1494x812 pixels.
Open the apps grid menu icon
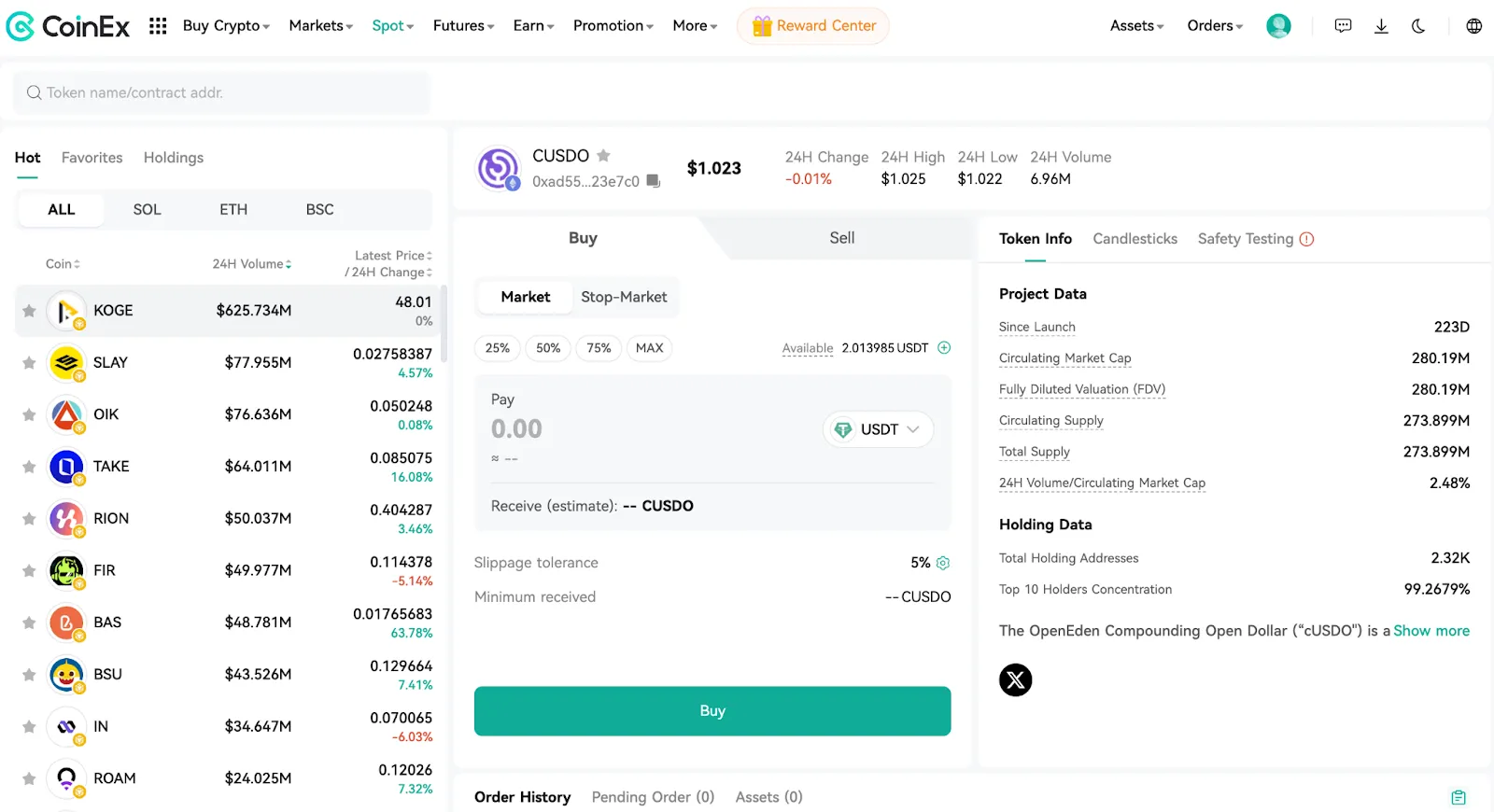[158, 26]
